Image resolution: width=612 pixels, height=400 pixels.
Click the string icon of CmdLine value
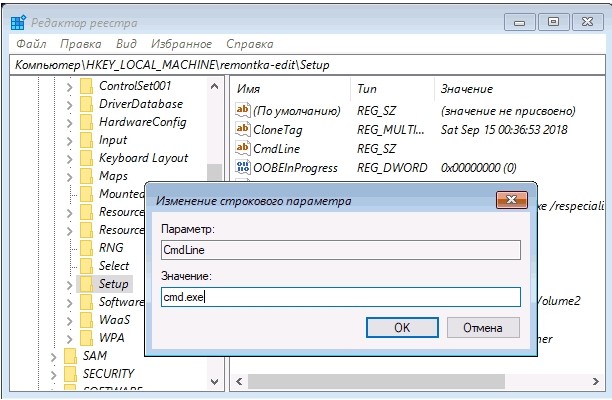click(242, 148)
